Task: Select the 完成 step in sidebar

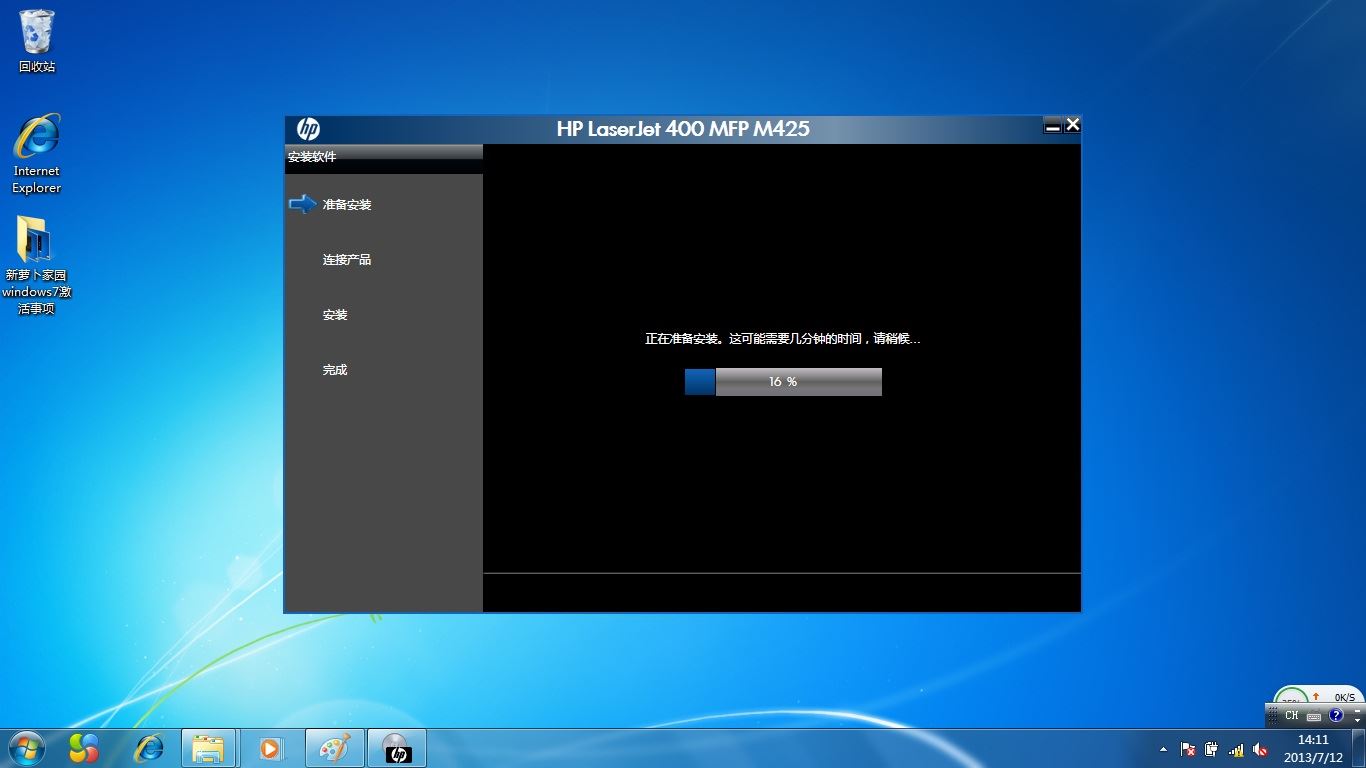Action: point(335,369)
